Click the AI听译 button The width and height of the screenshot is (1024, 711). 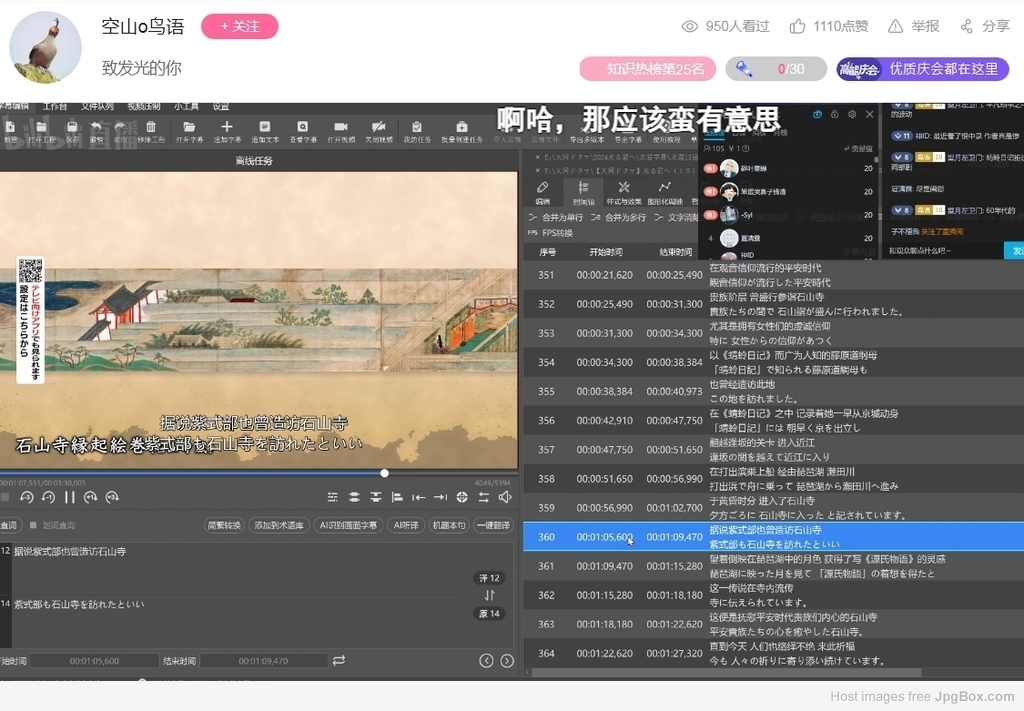406,525
